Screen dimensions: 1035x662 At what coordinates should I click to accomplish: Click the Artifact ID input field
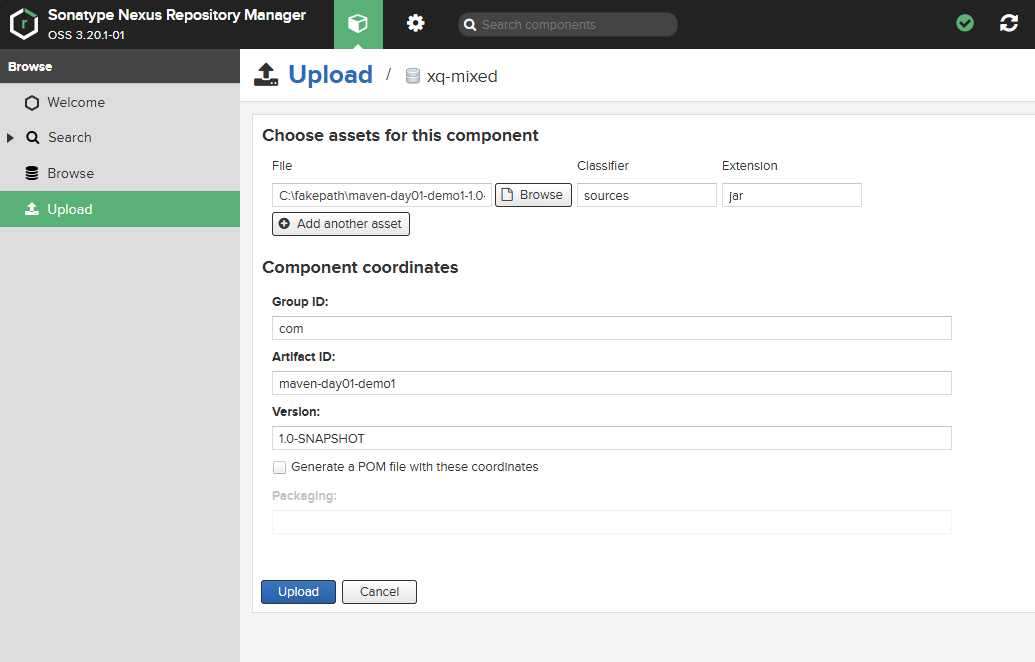click(x=612, y=383)
